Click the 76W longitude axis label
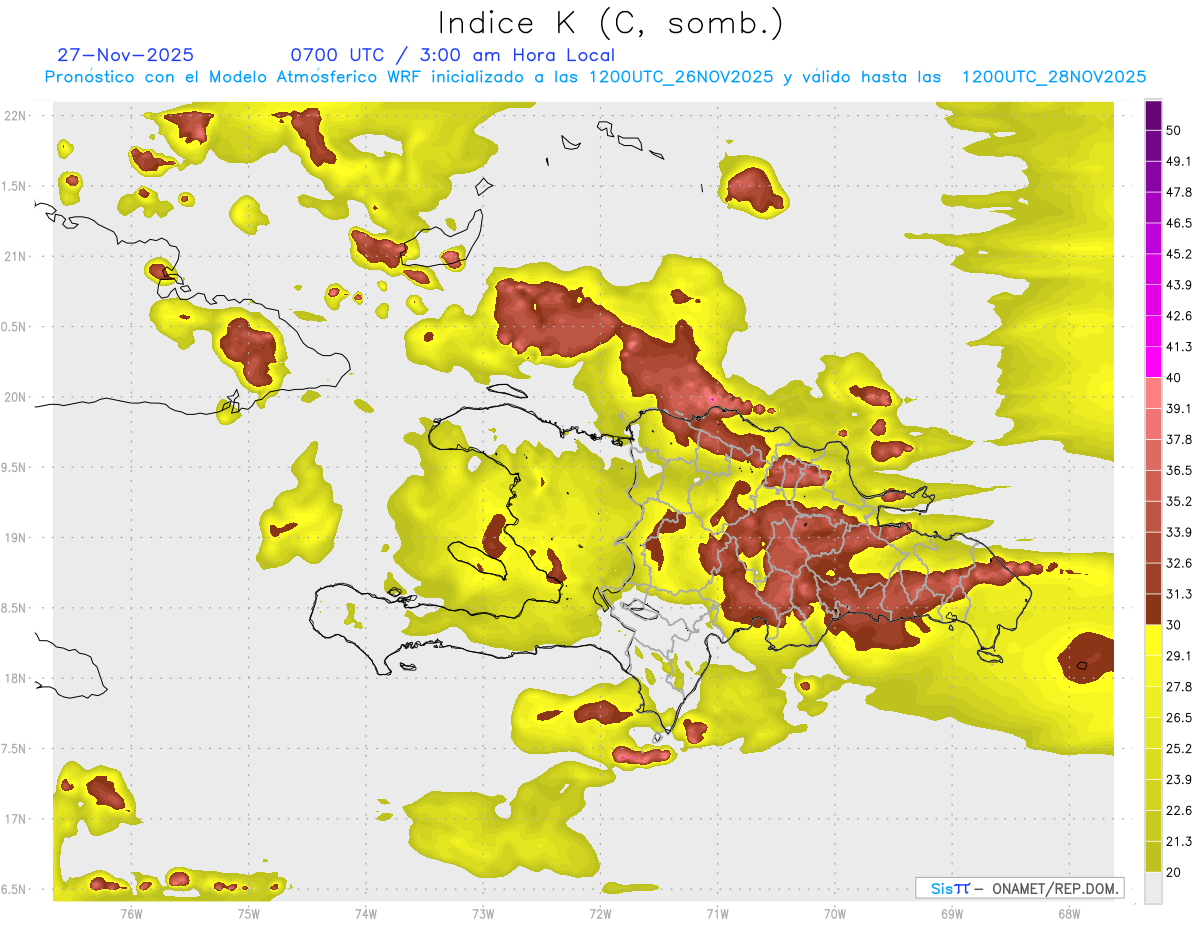Image resolution: width=1200 pixels, height=927 pixels. (131, 913)
